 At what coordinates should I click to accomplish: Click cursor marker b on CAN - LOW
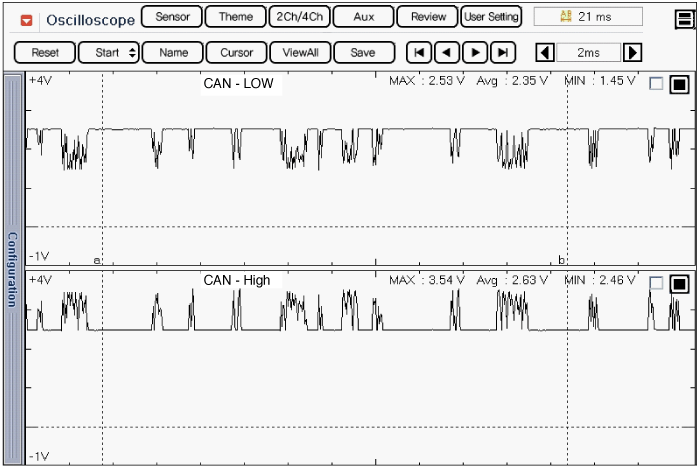tap(561, 260)
